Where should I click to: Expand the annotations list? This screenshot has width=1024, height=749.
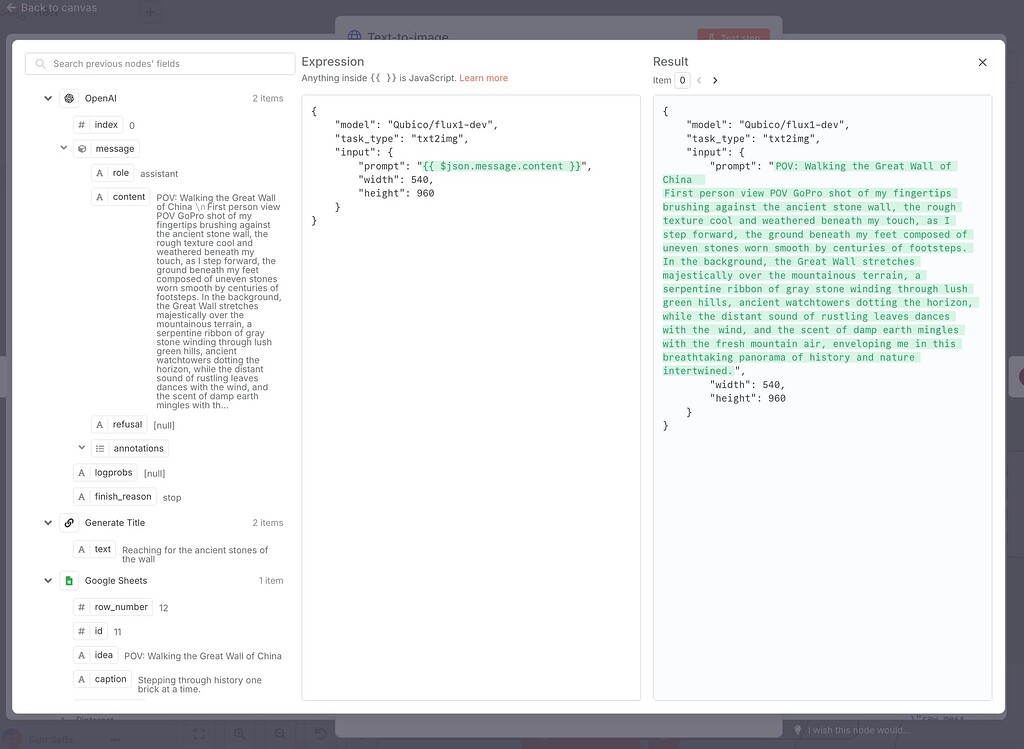tap(82, 448)
